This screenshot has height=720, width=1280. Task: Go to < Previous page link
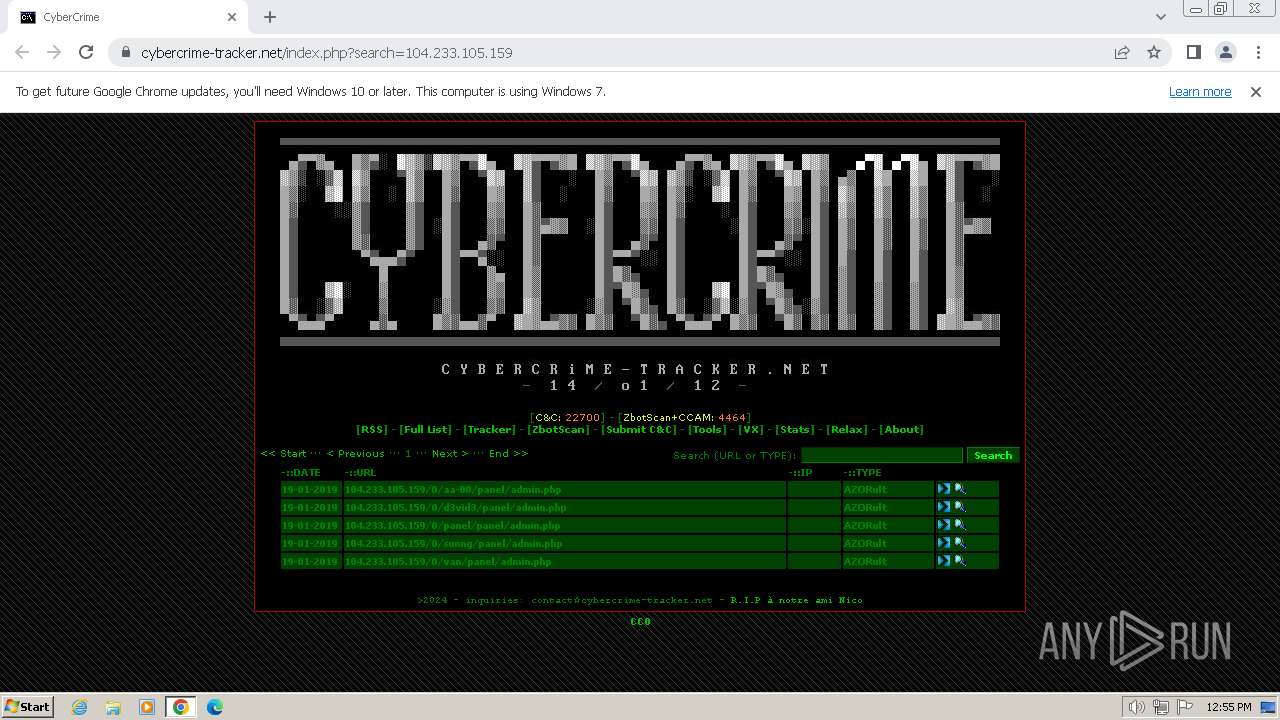click(x=356, y=453)
